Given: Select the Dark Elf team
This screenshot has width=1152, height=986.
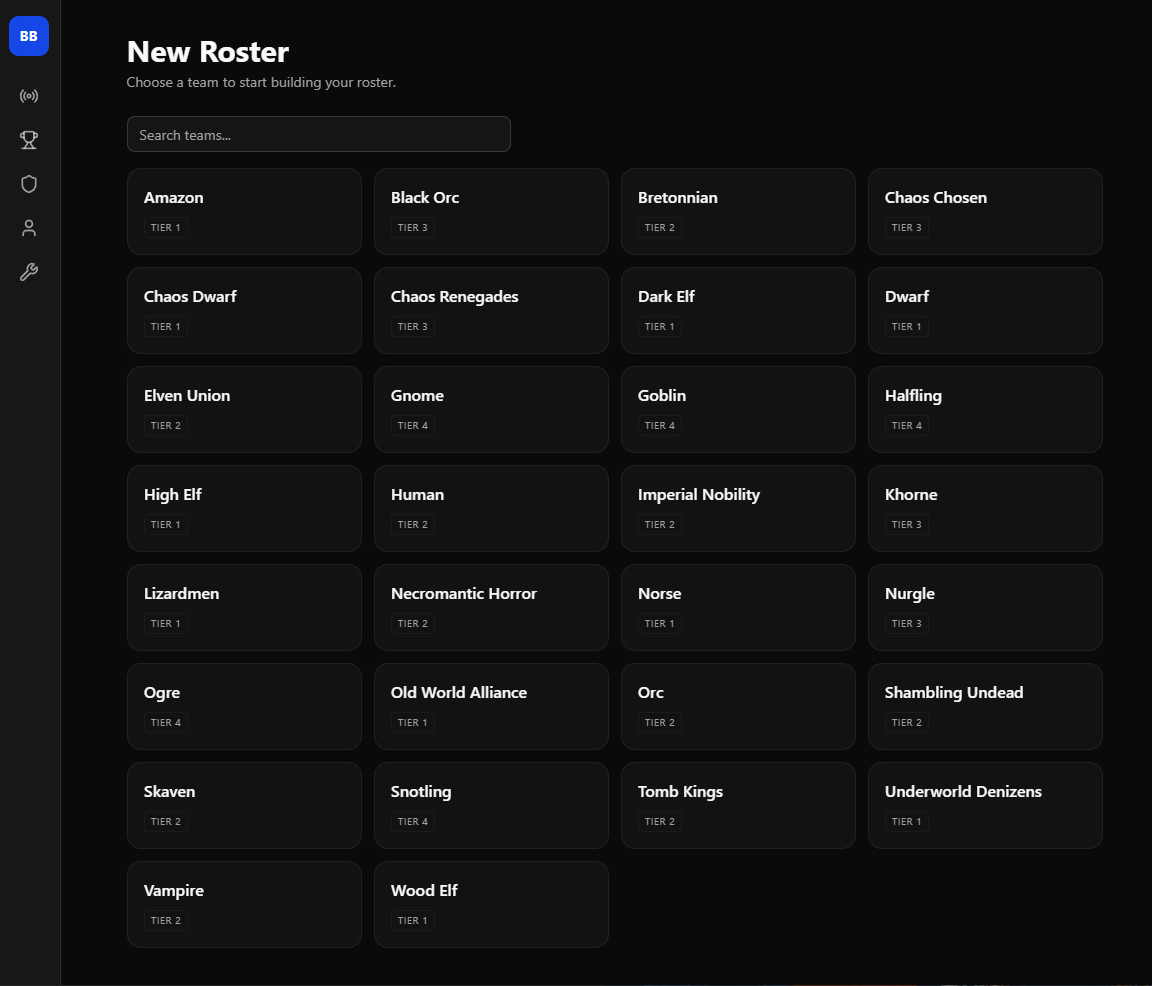Looking at the screenshot, I should 738,310.
